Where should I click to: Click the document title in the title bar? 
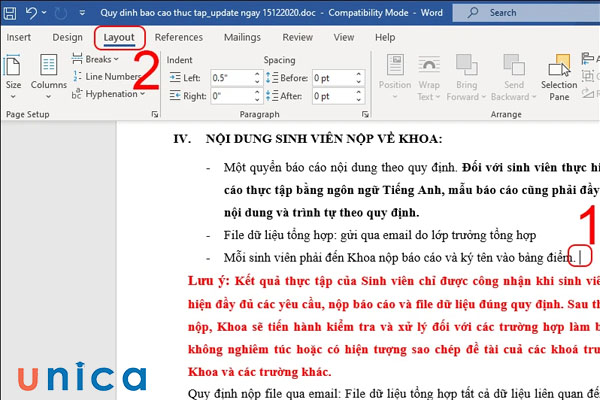(x=208, y=13)
